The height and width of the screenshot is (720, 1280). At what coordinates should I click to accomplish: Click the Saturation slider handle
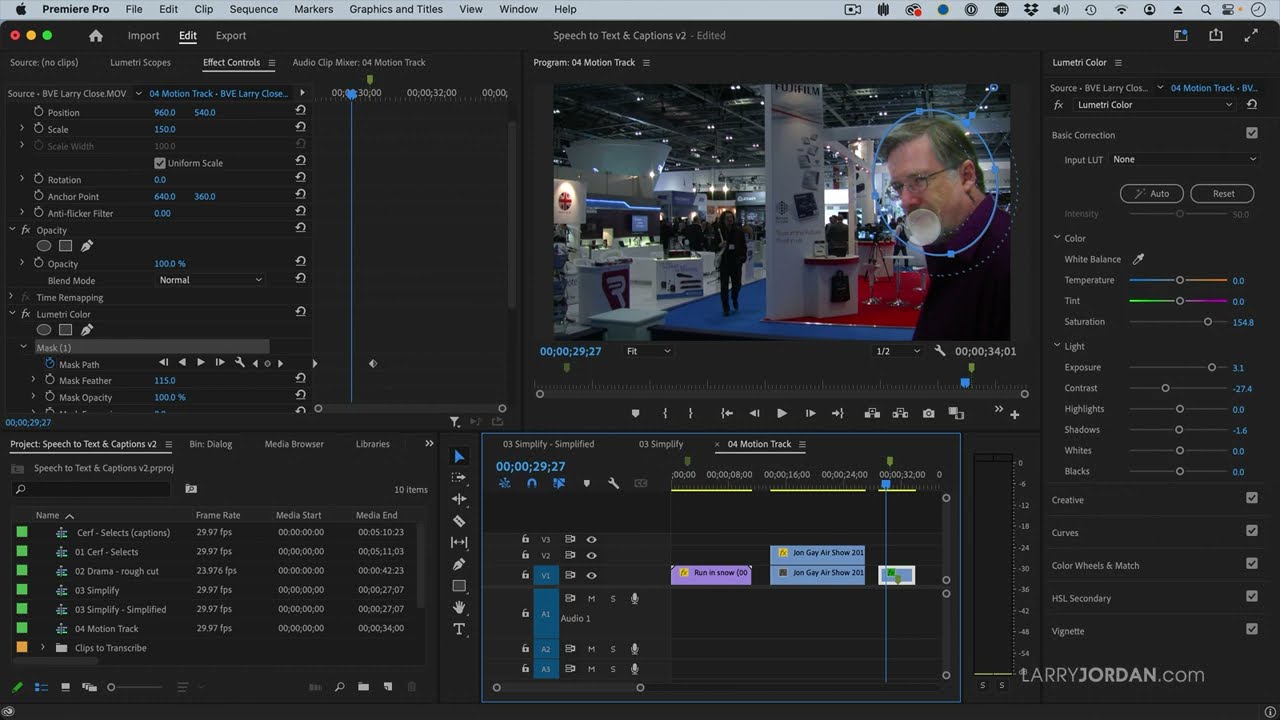tap(1208, 322)
